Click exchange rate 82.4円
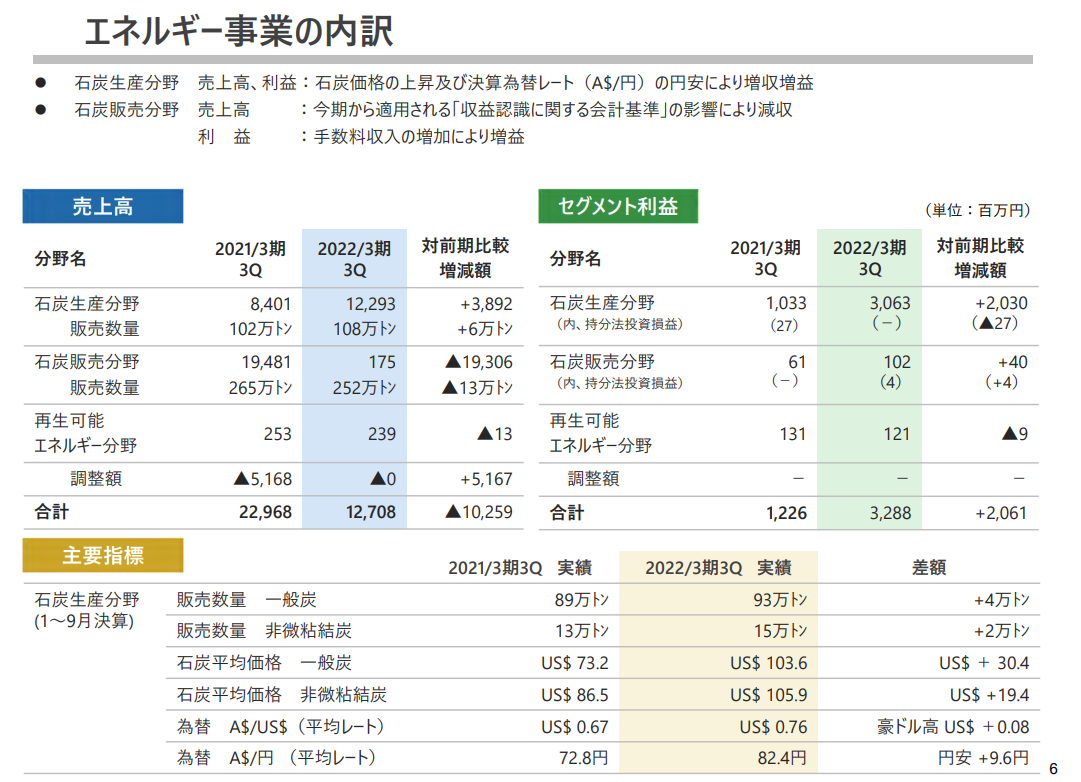Viewport: 1081px width, 782px height. pyautogui.click(x=782, y=758)
